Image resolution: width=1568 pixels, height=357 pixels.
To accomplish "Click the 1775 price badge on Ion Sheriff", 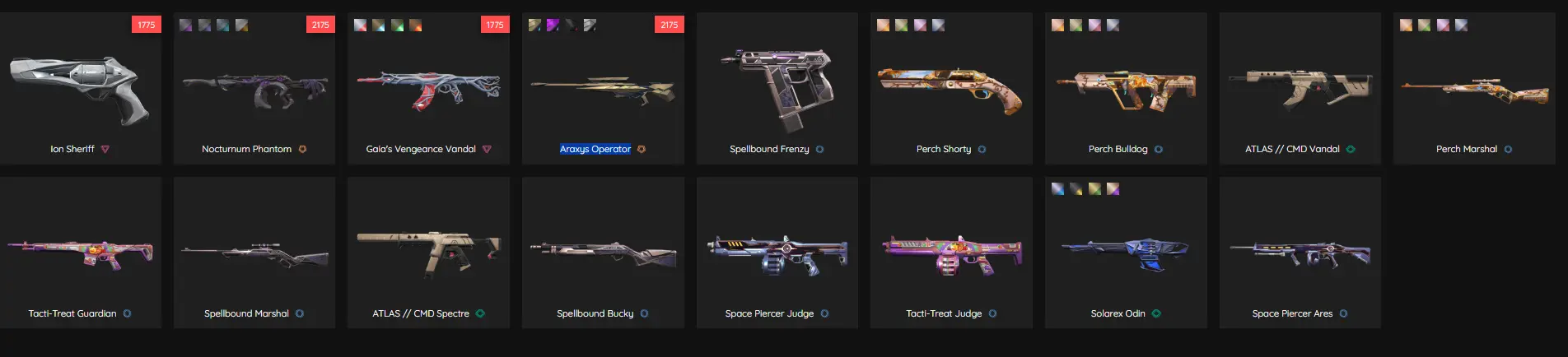I will pyautogui.click(x=147, y=25).
